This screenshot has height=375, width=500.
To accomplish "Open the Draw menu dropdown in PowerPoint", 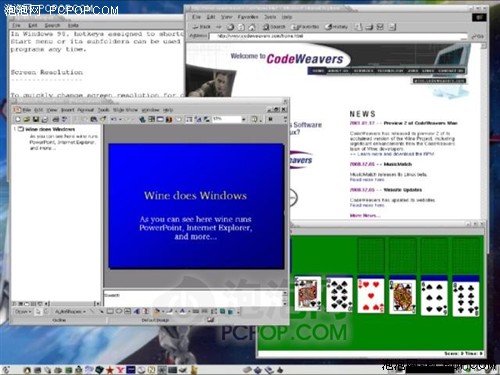I will (x=23, y=311).
